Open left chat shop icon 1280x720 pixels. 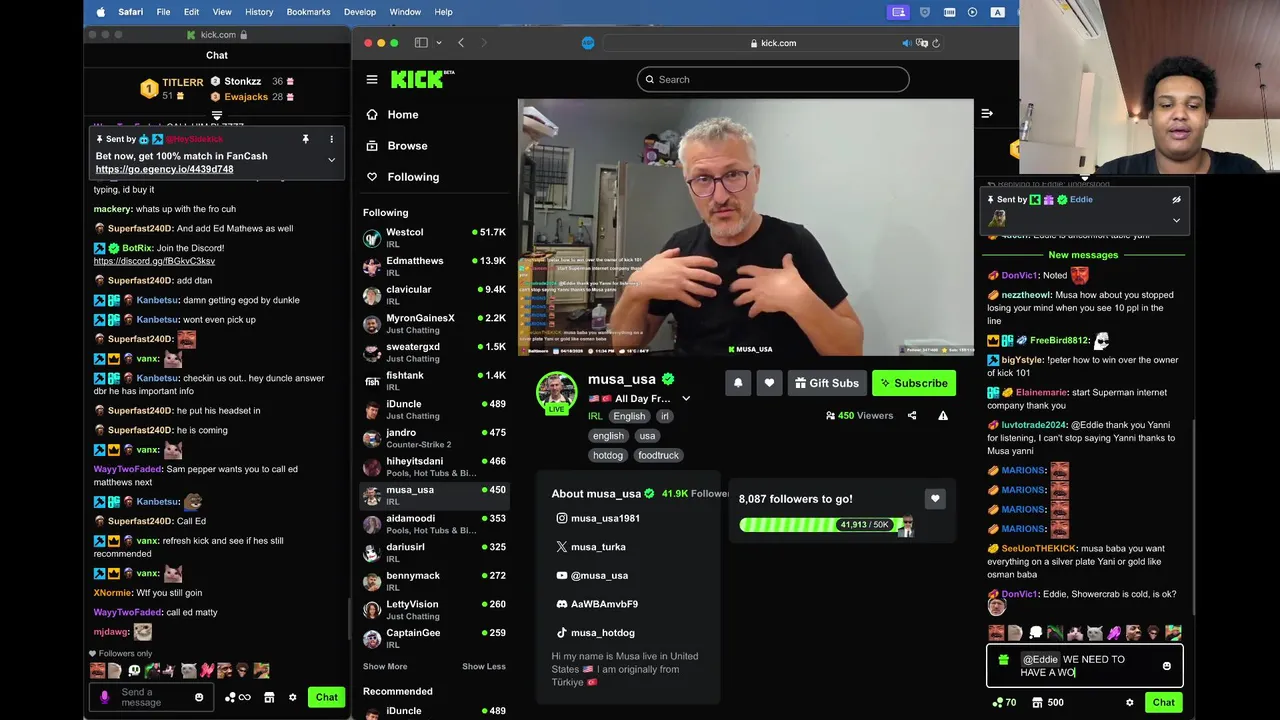click(269, 698)
